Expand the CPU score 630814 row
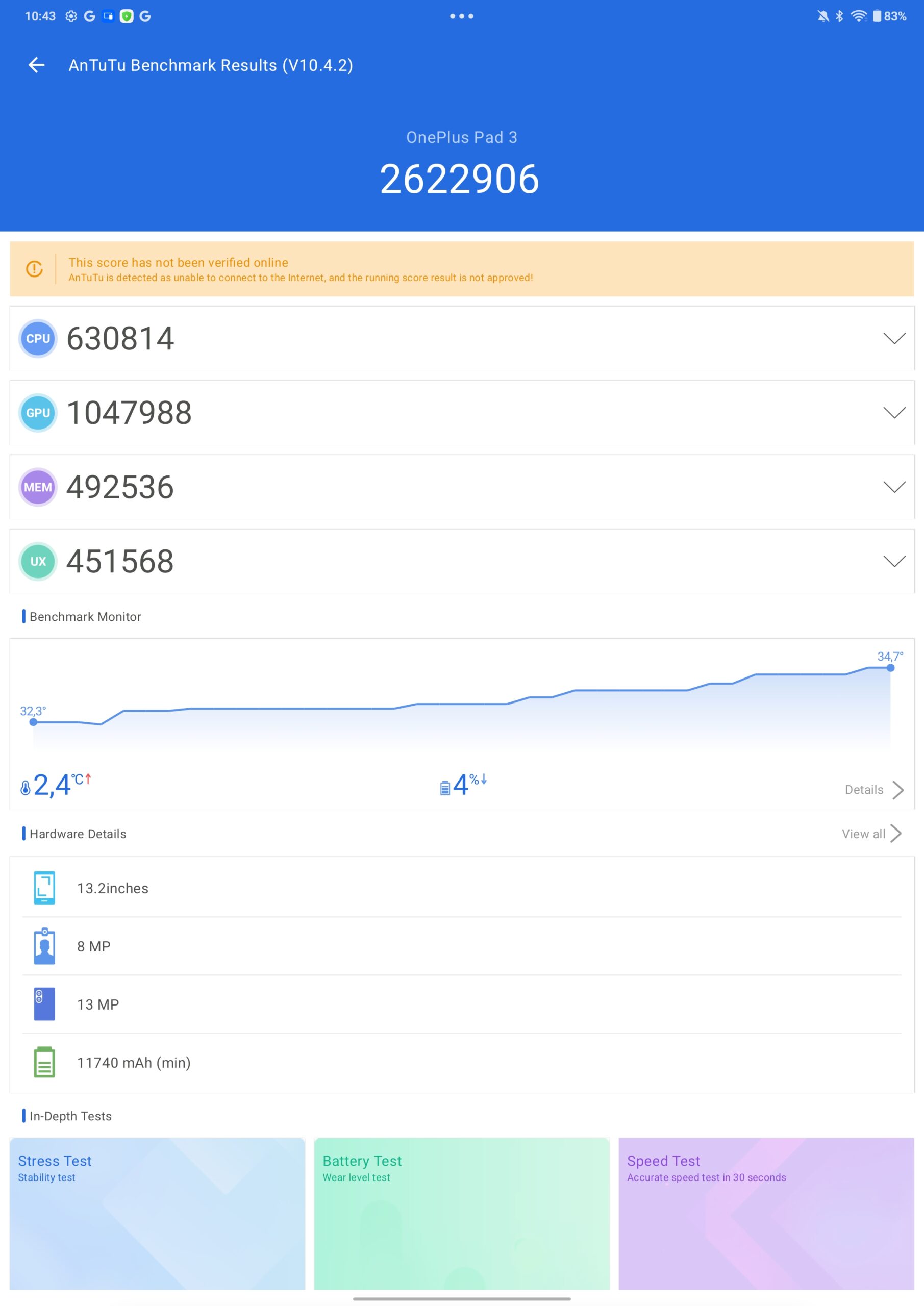924x1306 pixels. tap(461, 338)
